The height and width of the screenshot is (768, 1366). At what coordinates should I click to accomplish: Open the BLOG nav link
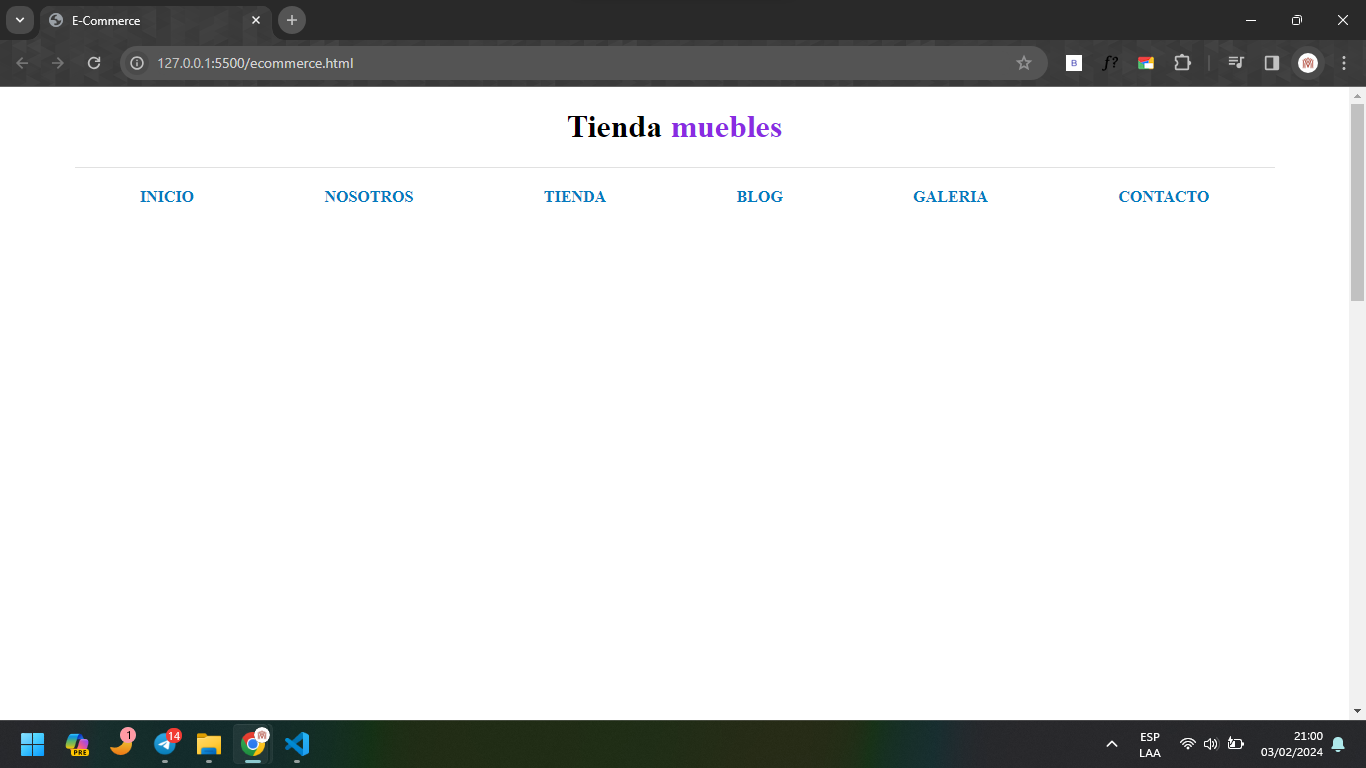[x=760, y=197]
